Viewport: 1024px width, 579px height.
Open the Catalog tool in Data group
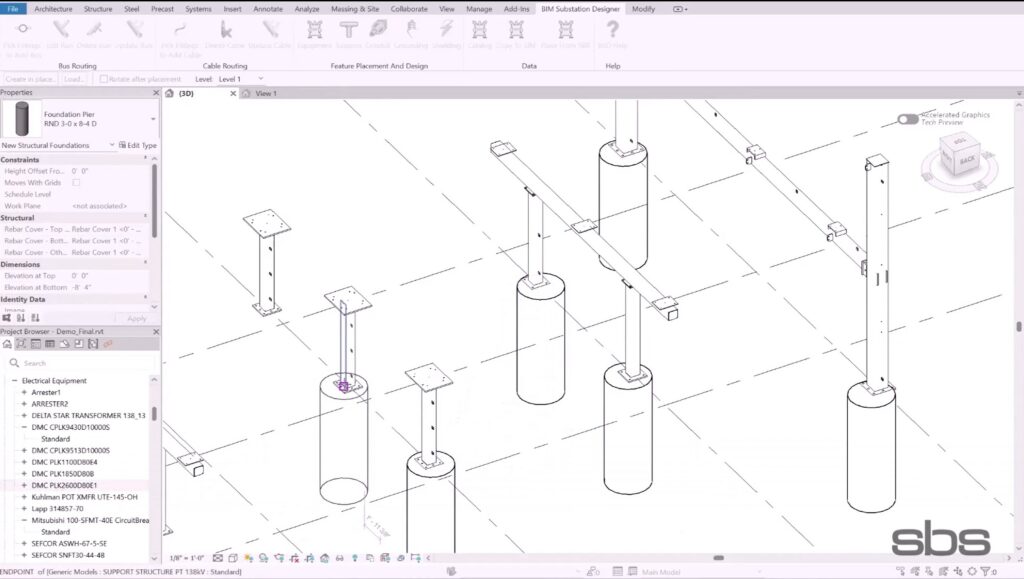(x=480, y=33)
